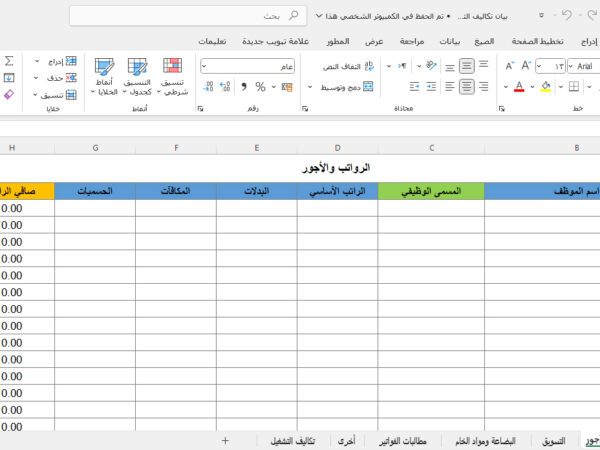Select the header cell الراتب الأساسي
Viewport: 600px width, 450px height.
[x=338, y=191]
